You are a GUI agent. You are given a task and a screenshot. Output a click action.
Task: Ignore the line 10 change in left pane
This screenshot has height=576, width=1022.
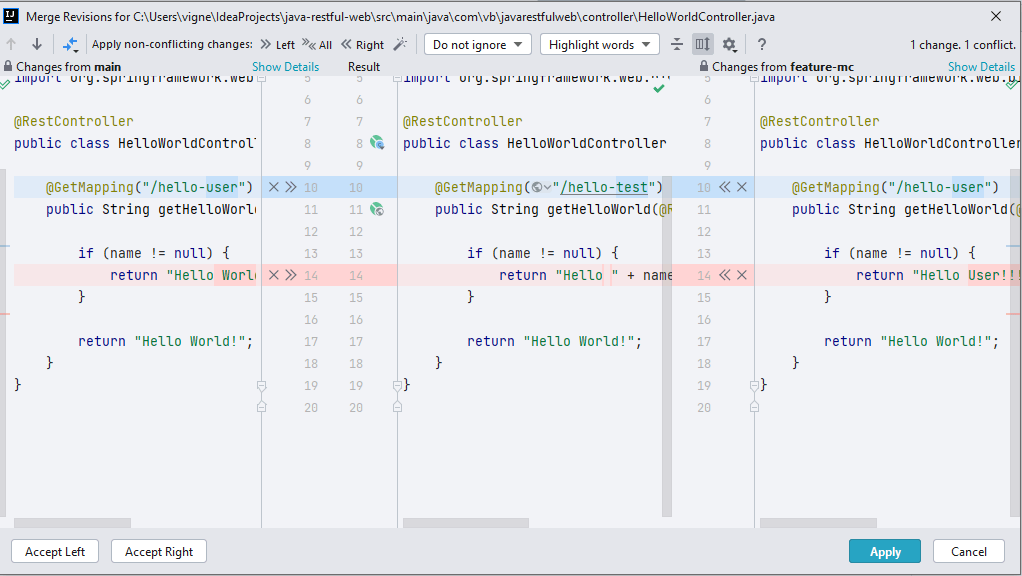point(274,187)
